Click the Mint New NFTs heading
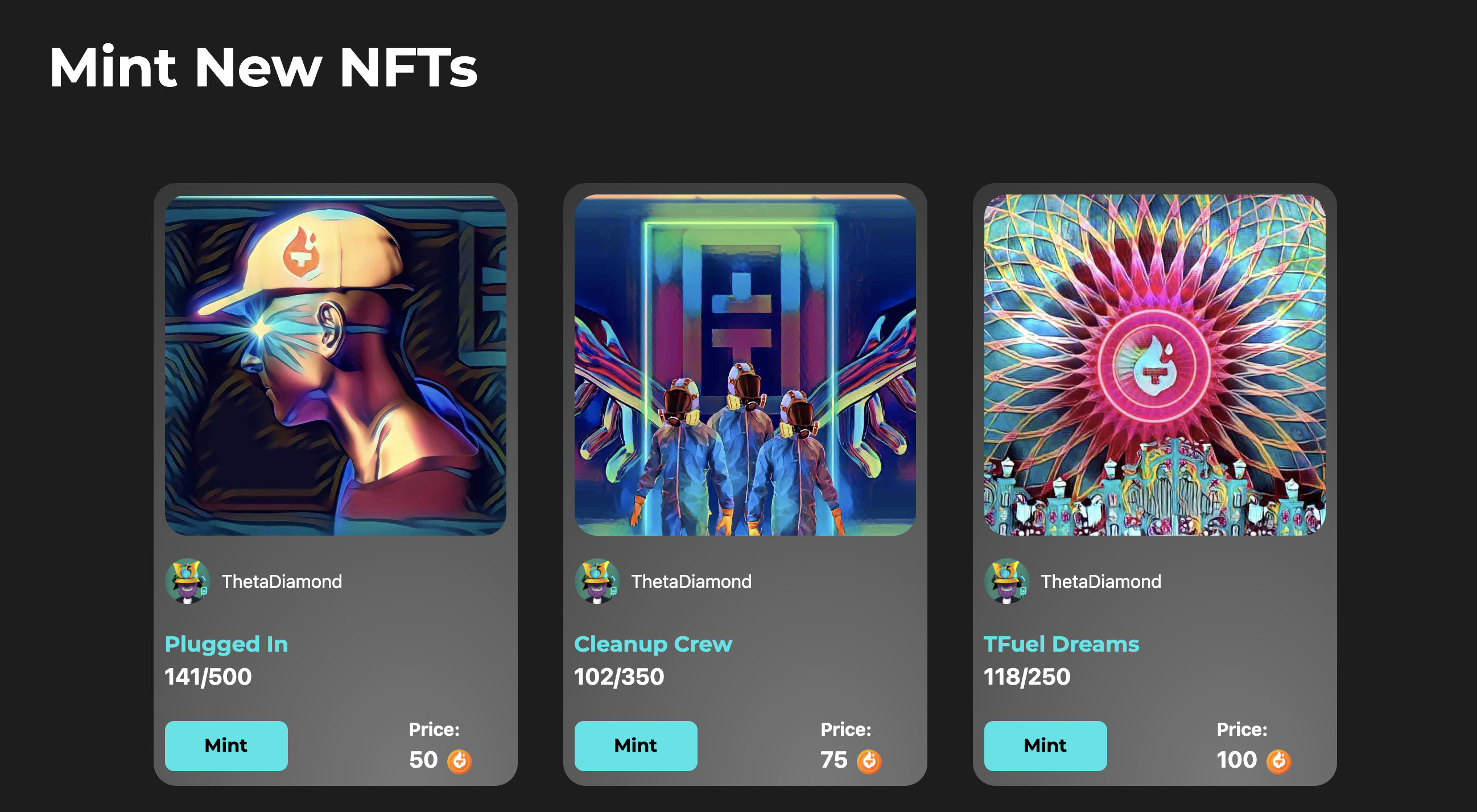Viewport: 1477px width, 812px height. tap(263, 68)
